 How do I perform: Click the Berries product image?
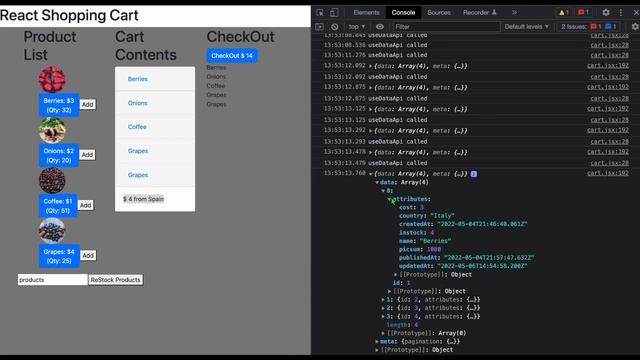pos(52,80)
